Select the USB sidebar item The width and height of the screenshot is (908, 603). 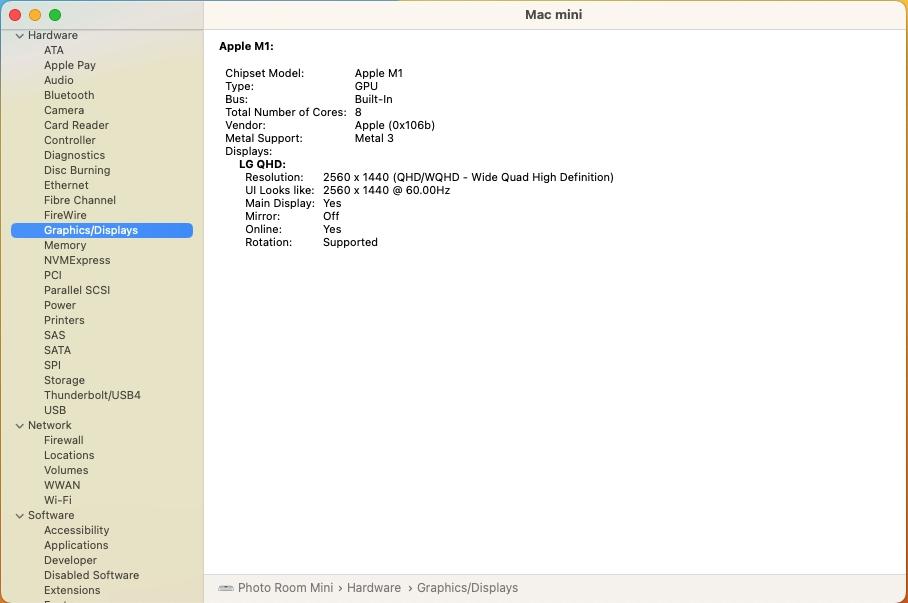[x=55, y=410]
